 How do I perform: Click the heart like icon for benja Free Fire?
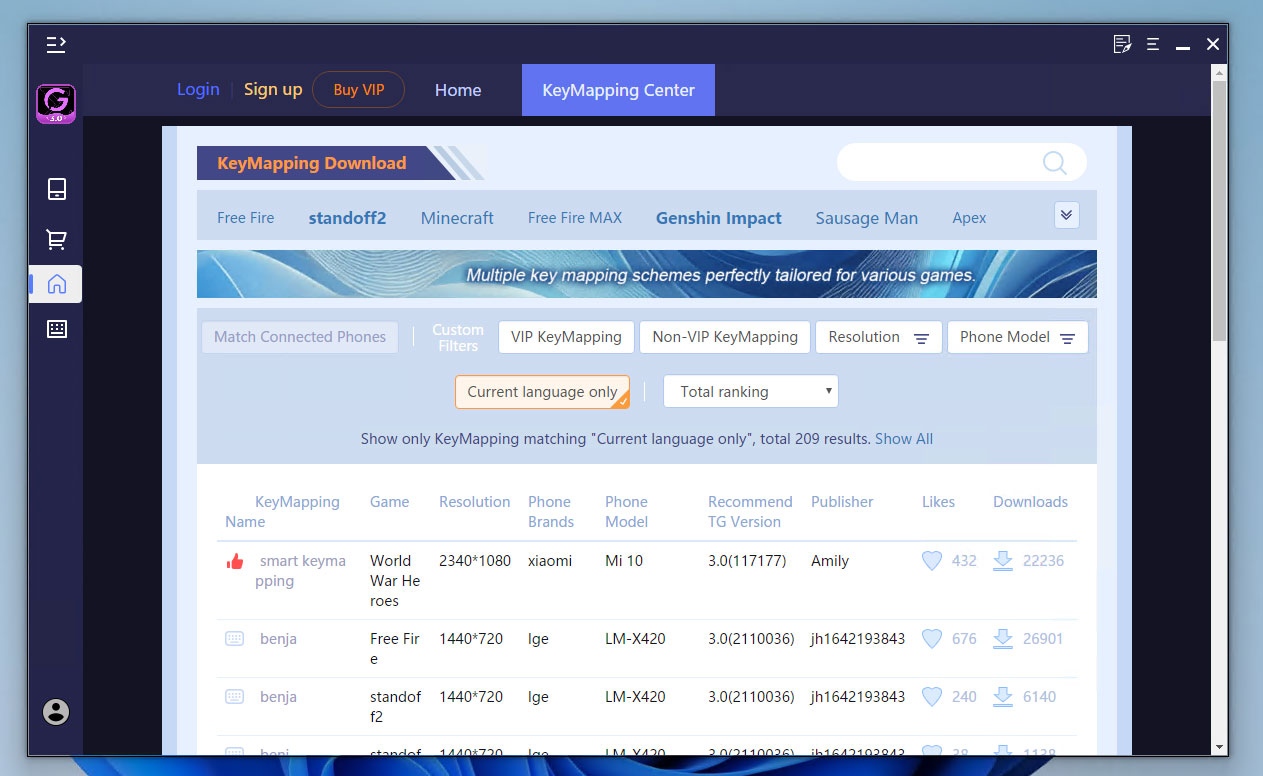pyautogui.click(x=931, y=639)
